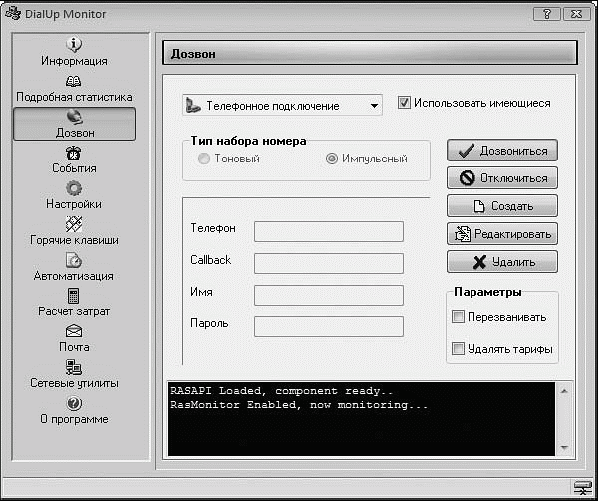
Task: Select the Тоновый radio button
Action: tap(204, 158)
